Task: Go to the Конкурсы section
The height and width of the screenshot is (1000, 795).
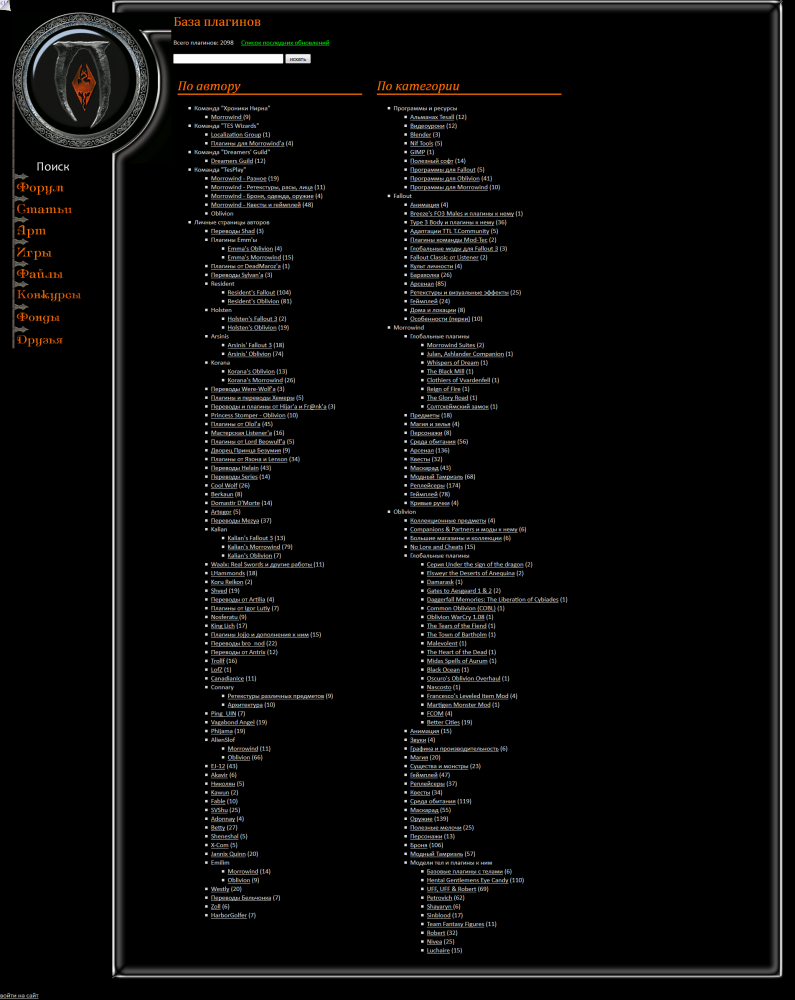Action: click(48, 295)
